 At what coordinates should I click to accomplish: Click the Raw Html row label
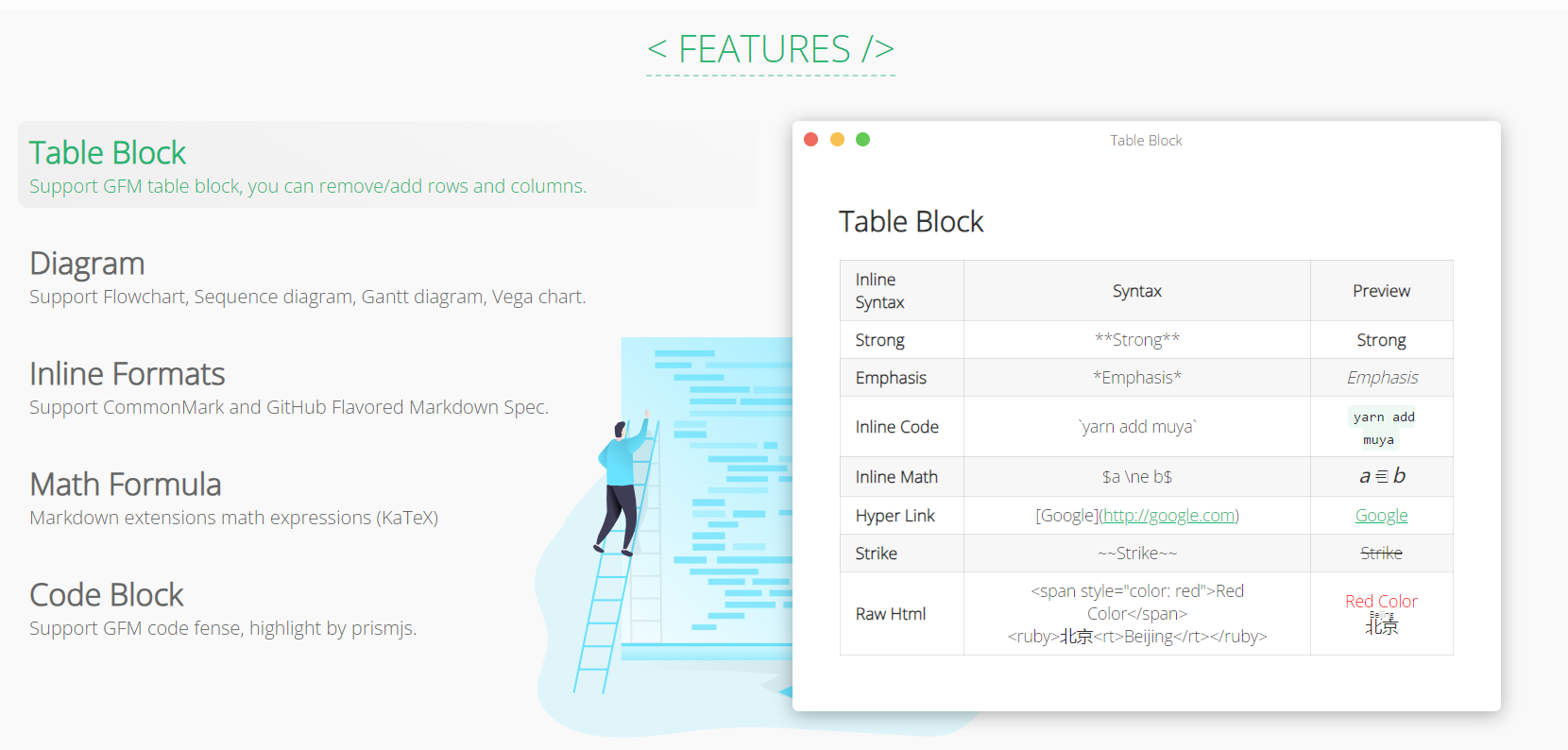[890, 614]
